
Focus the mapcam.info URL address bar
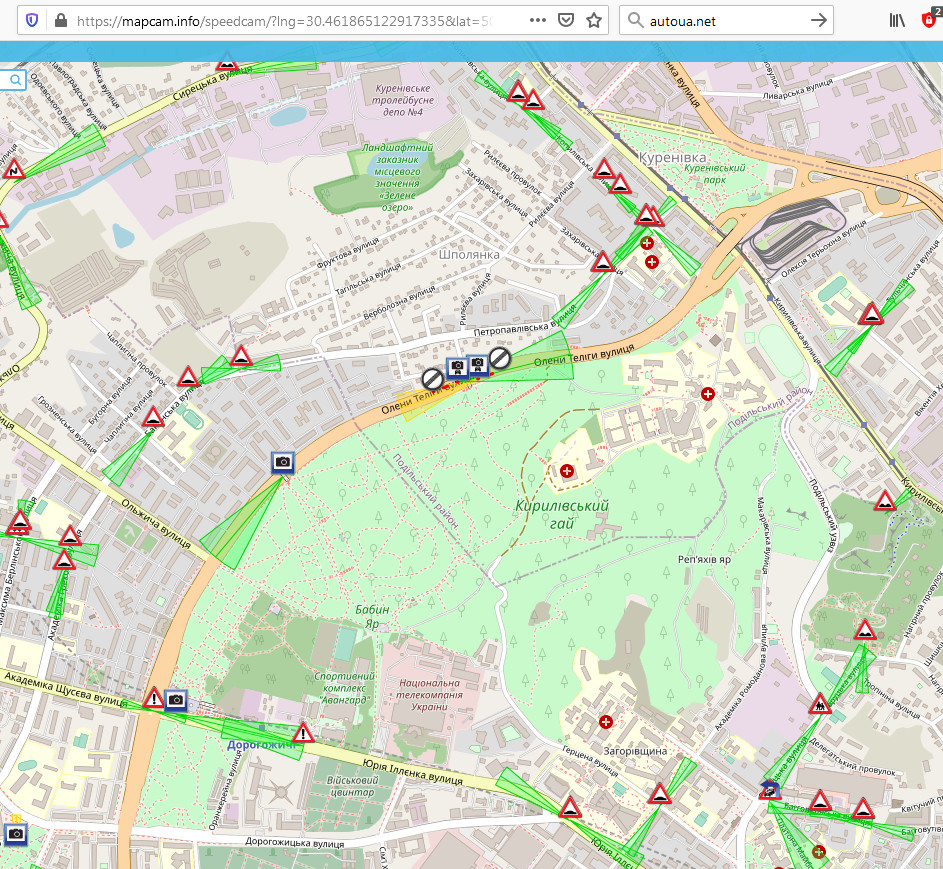(290, 20)
